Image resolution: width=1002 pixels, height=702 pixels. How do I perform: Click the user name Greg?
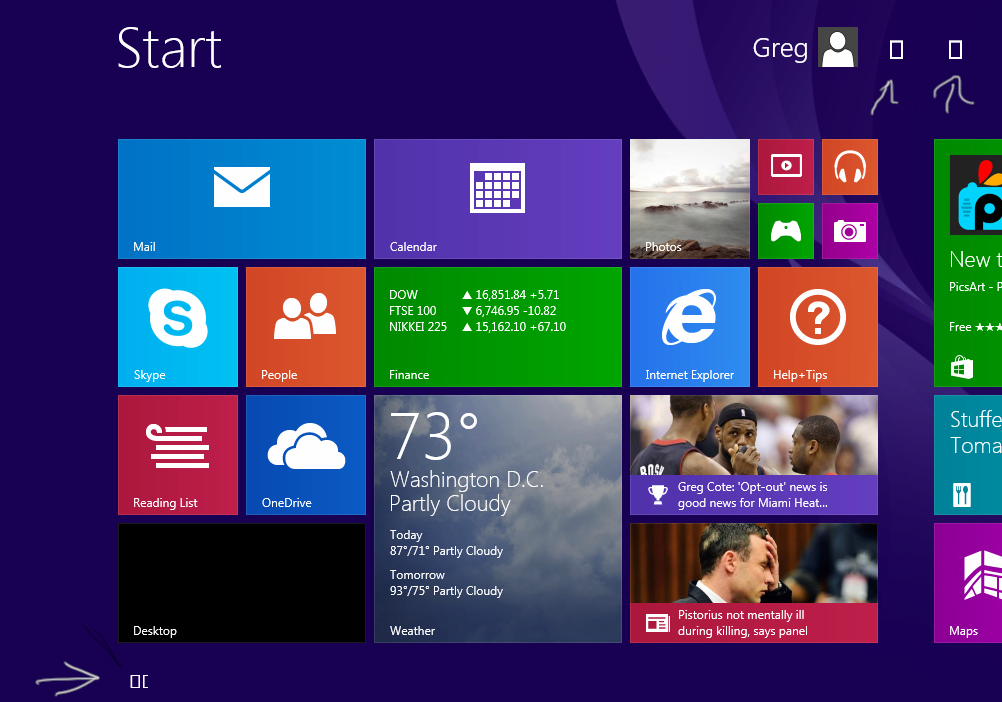coord(780,48)
